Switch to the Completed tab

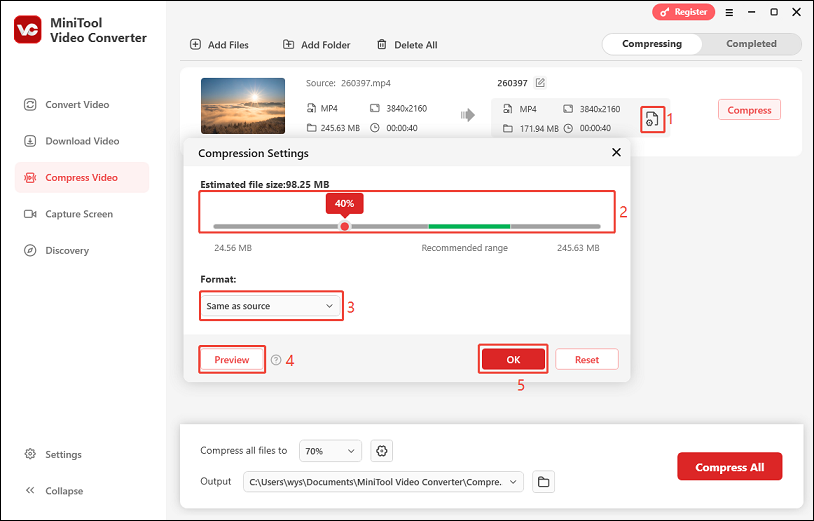tap(751, 44)
